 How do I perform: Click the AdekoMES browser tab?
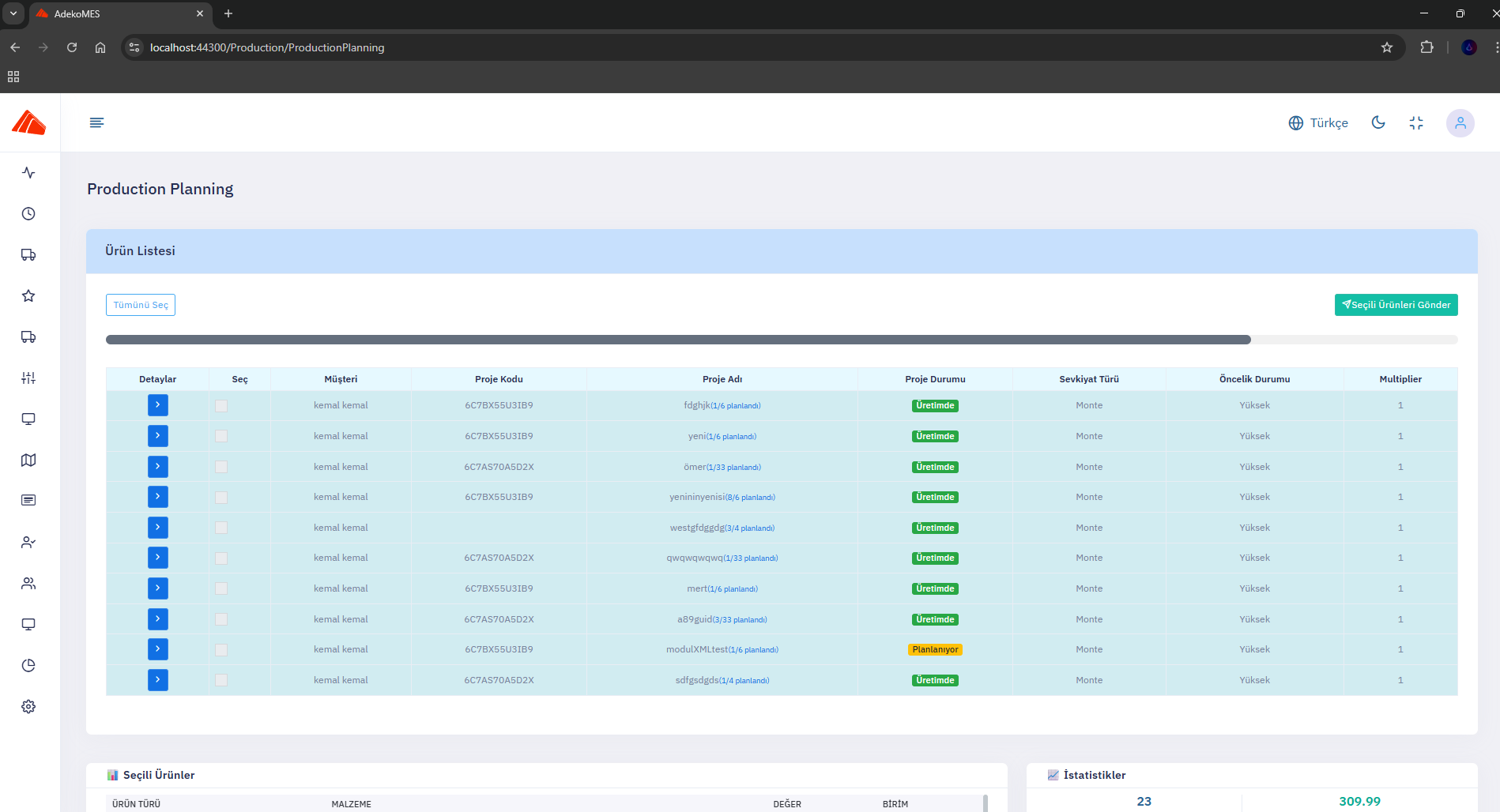[119, 13]
